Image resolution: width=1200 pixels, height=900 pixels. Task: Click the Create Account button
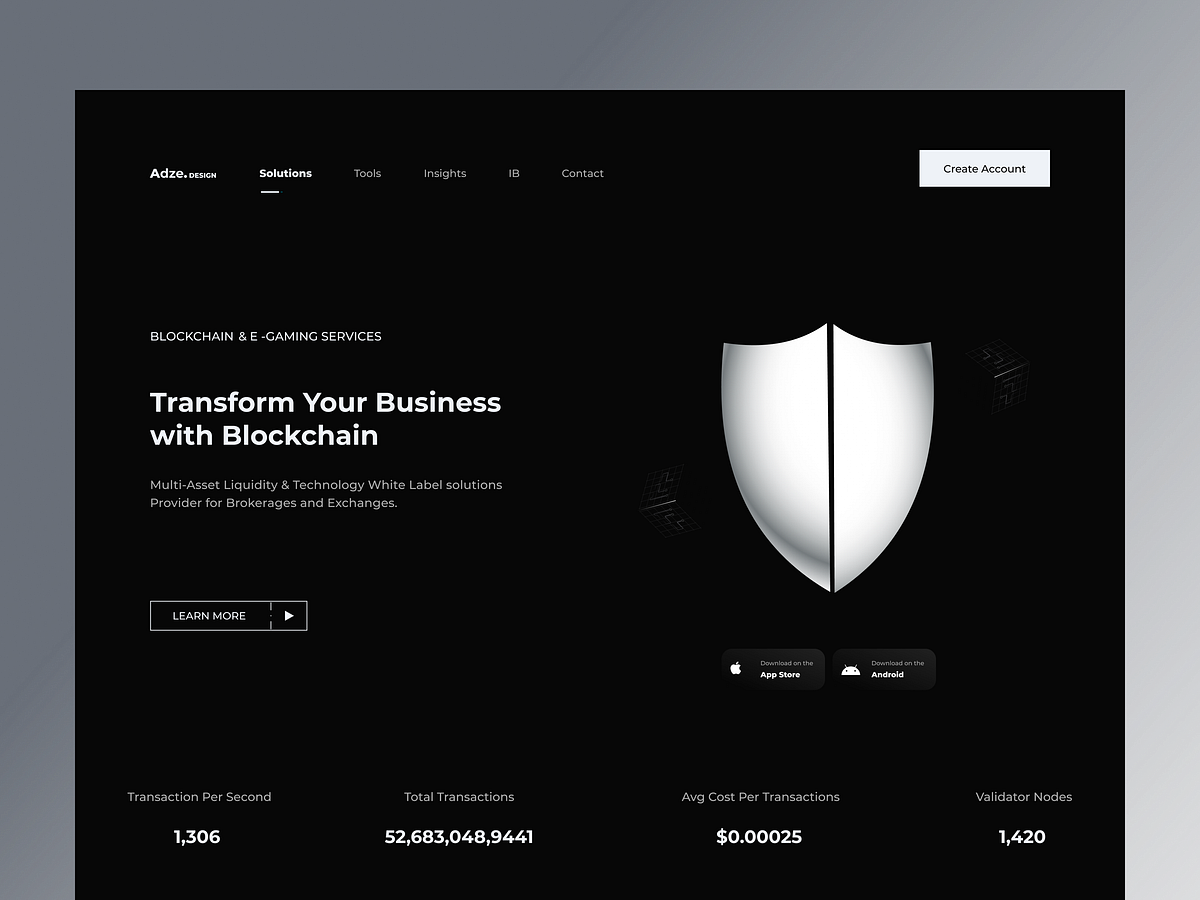tap(984, 168)
